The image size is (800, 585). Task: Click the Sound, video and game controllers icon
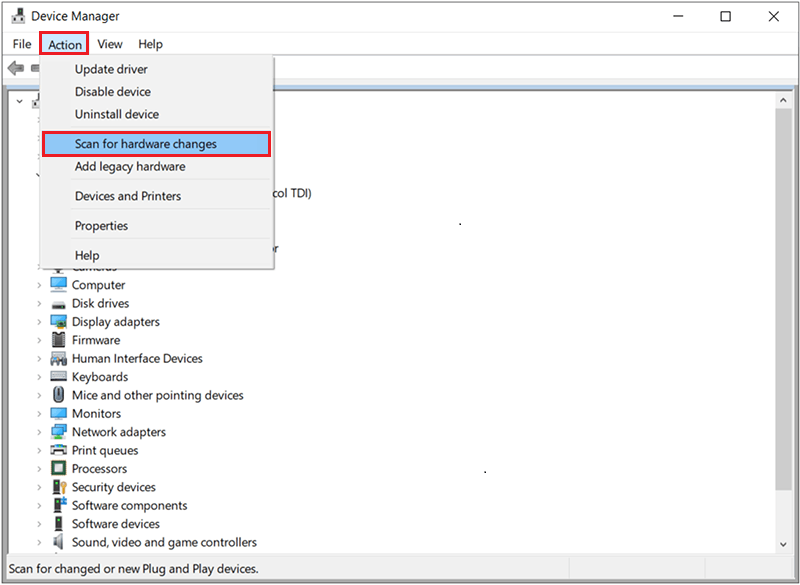57,541
